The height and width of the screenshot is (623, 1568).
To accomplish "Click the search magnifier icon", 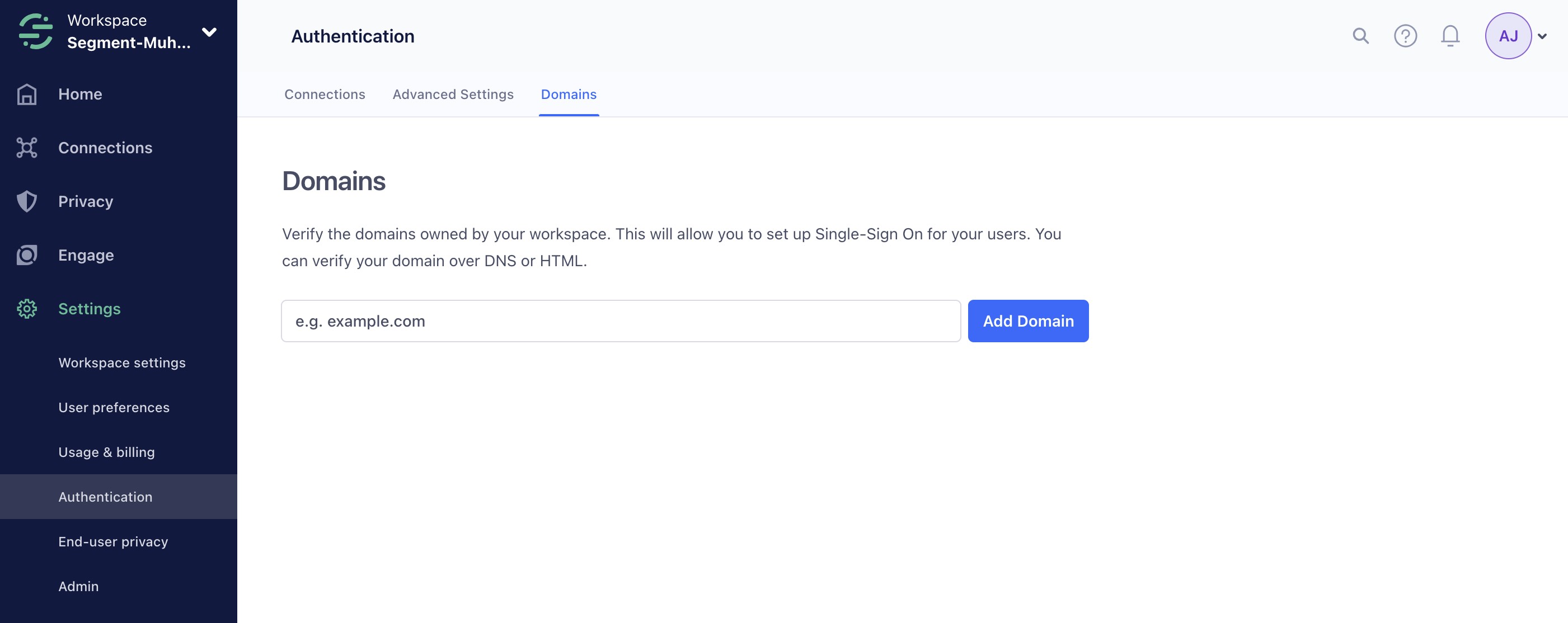I will [1361, 35].
